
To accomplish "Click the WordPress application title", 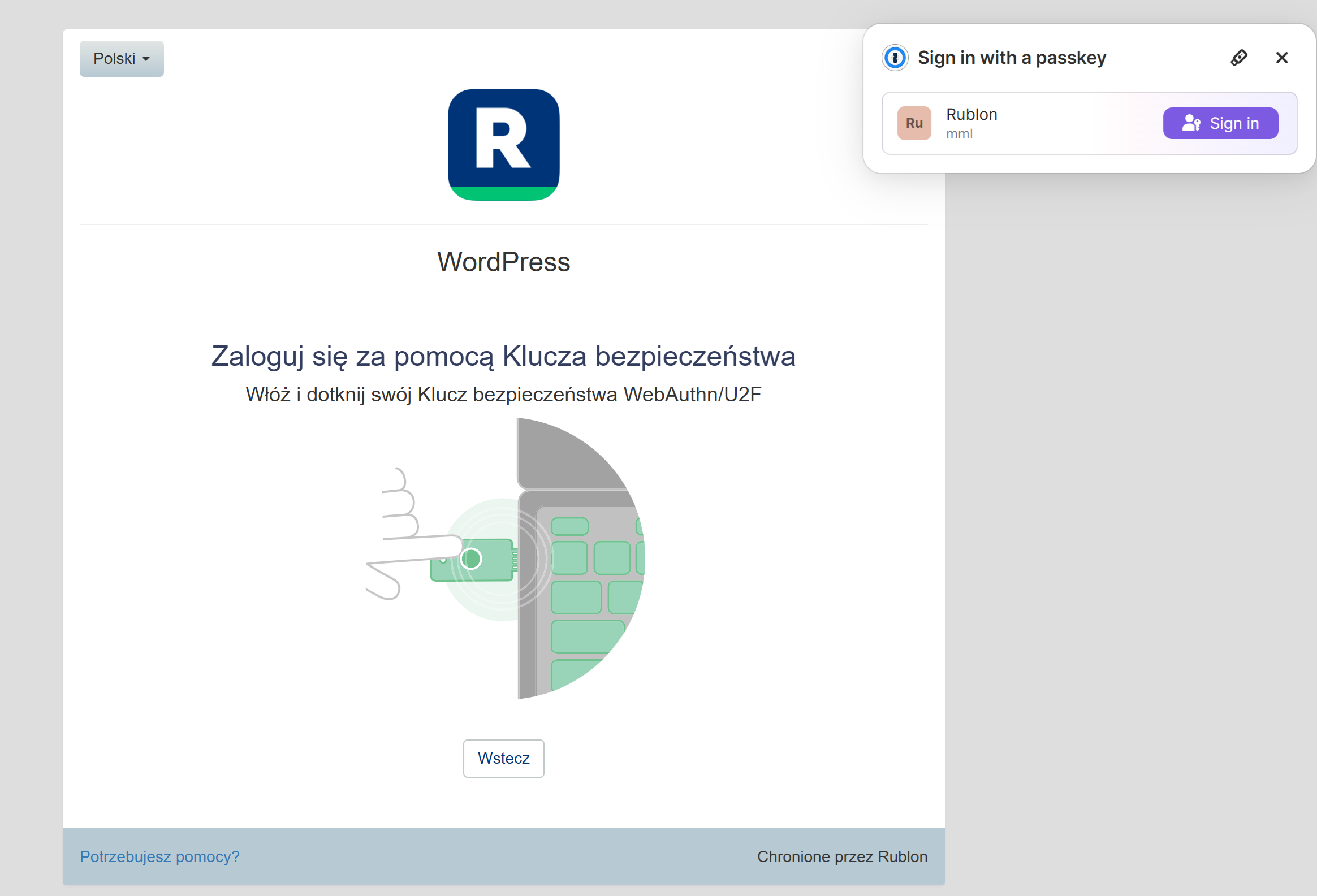I will click(503, 262).
